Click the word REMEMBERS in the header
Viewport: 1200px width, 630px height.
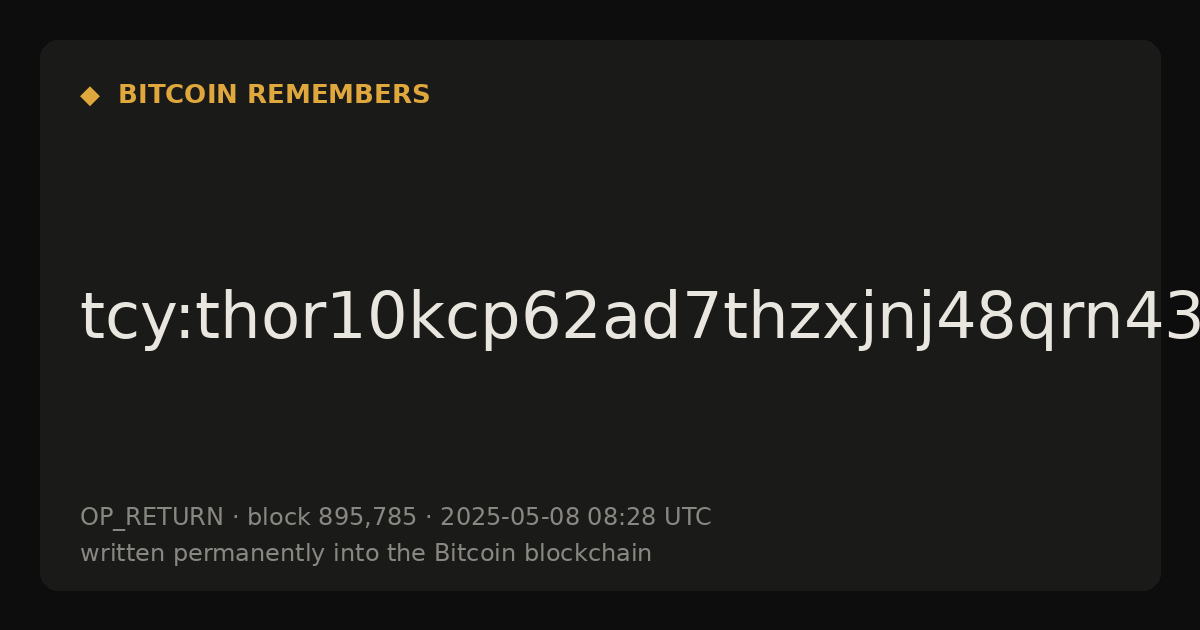point(338,95)
